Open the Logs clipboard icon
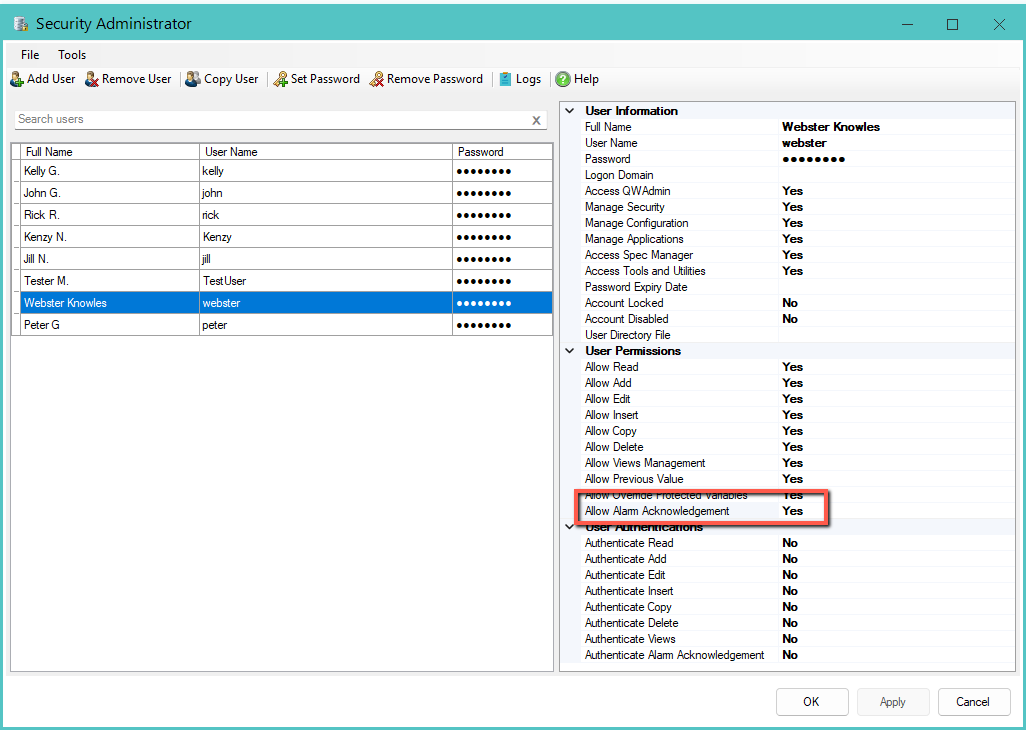Image resolution: width=1026 pixels, height=730 pixels. coord(505,79)
